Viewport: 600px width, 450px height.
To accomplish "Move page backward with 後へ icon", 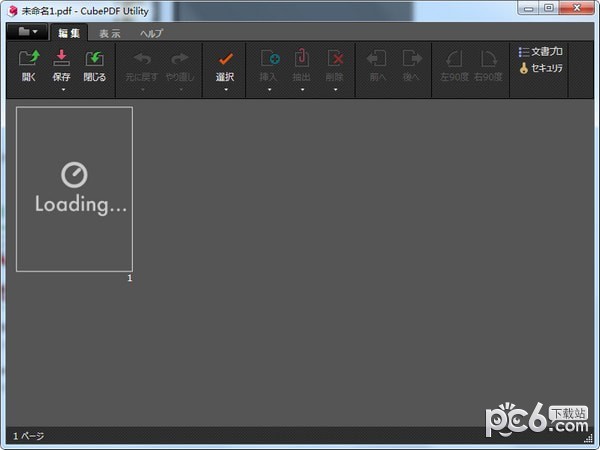I will click(x=411, y=59).
